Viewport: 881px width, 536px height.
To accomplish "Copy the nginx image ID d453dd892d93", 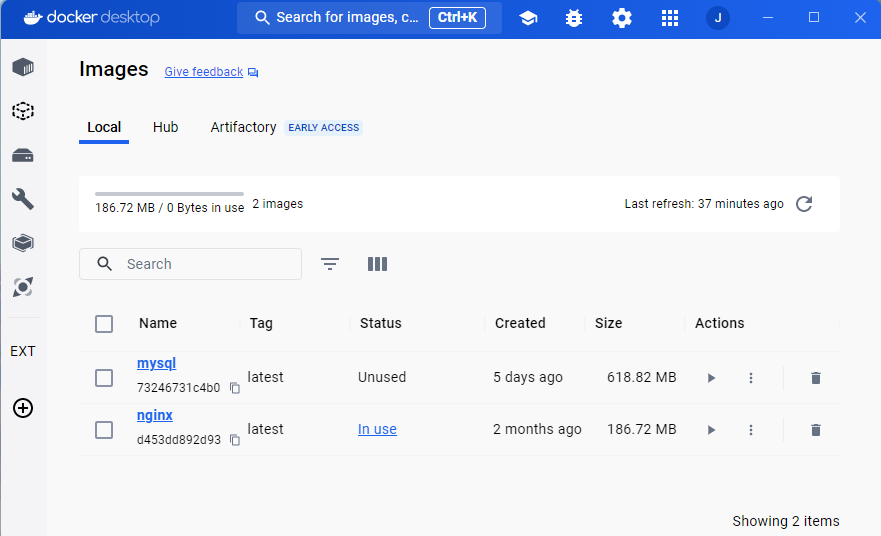I will pos(235,440).
